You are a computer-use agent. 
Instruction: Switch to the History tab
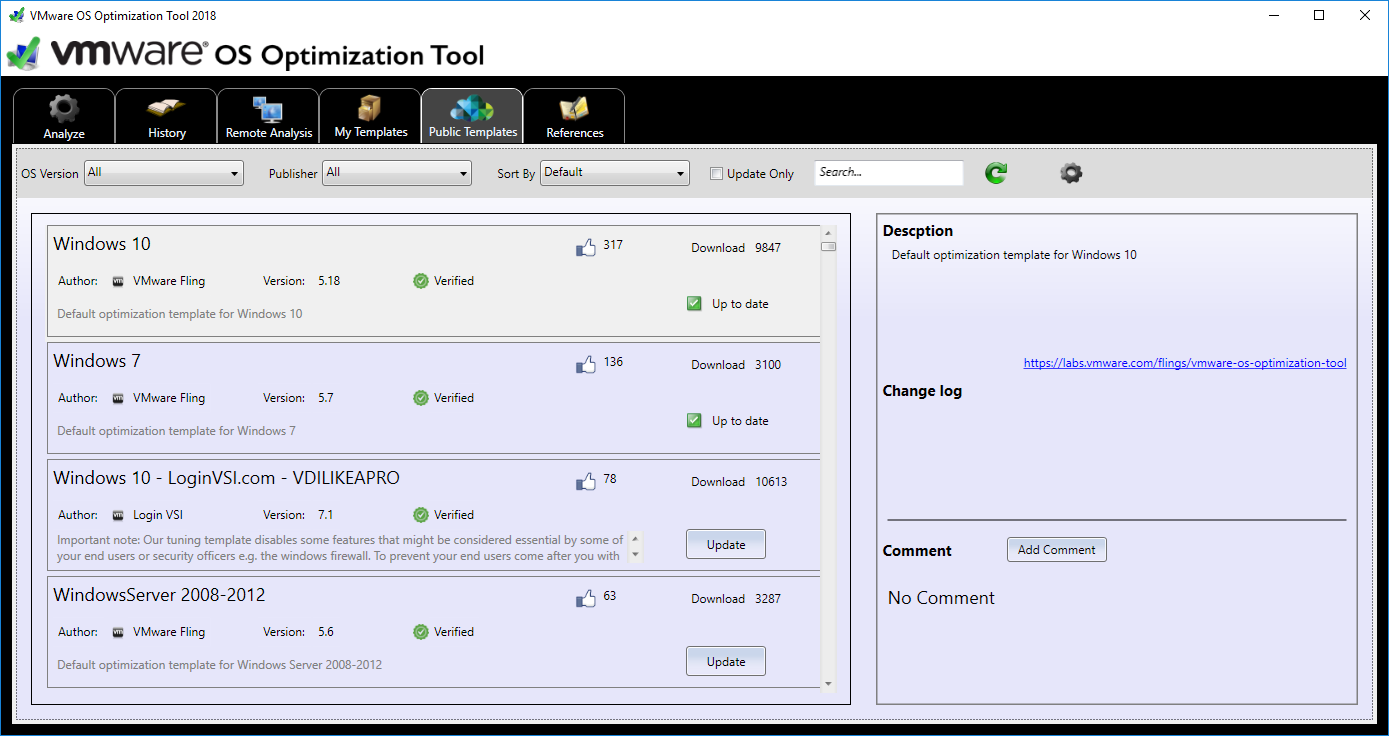click(166, 117)
